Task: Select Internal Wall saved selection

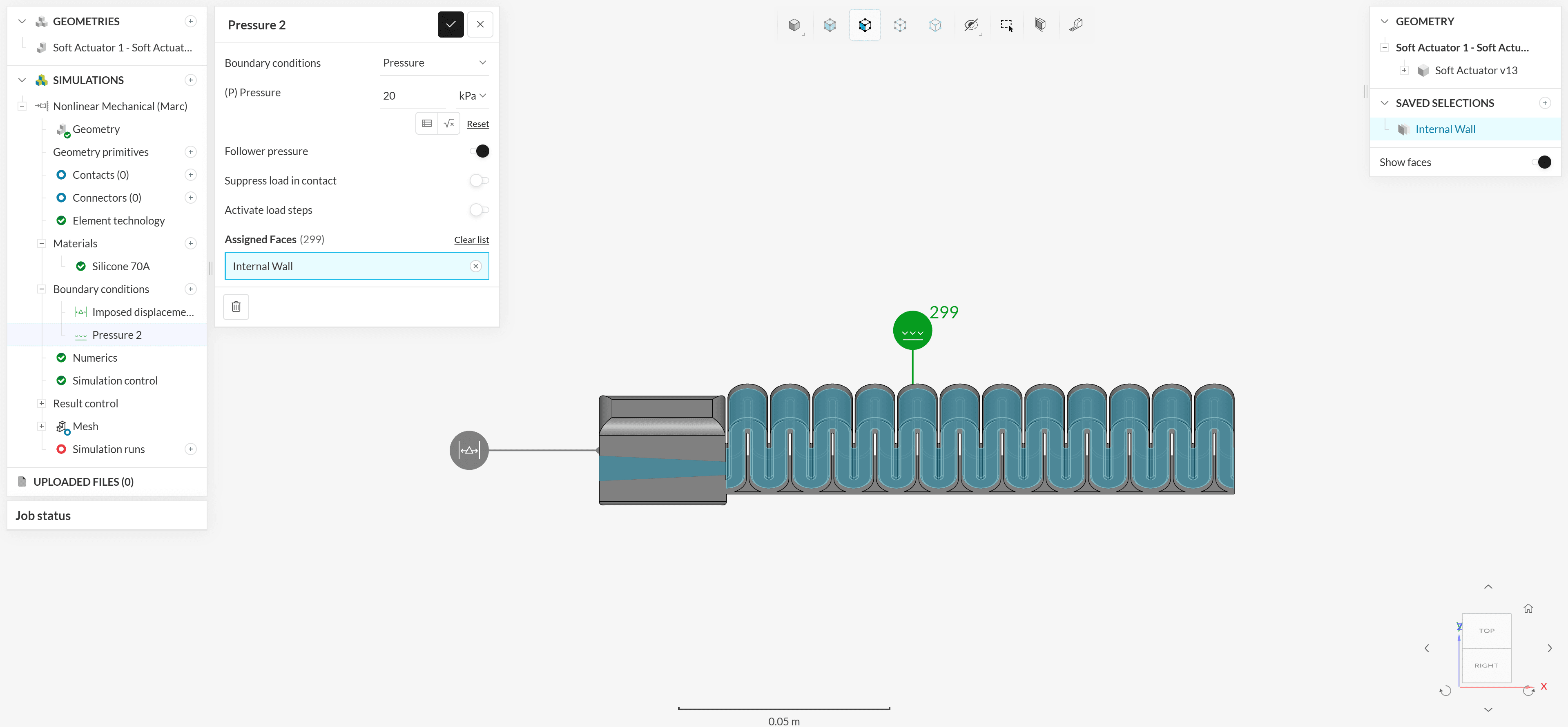Action: tap(1445, 129)
